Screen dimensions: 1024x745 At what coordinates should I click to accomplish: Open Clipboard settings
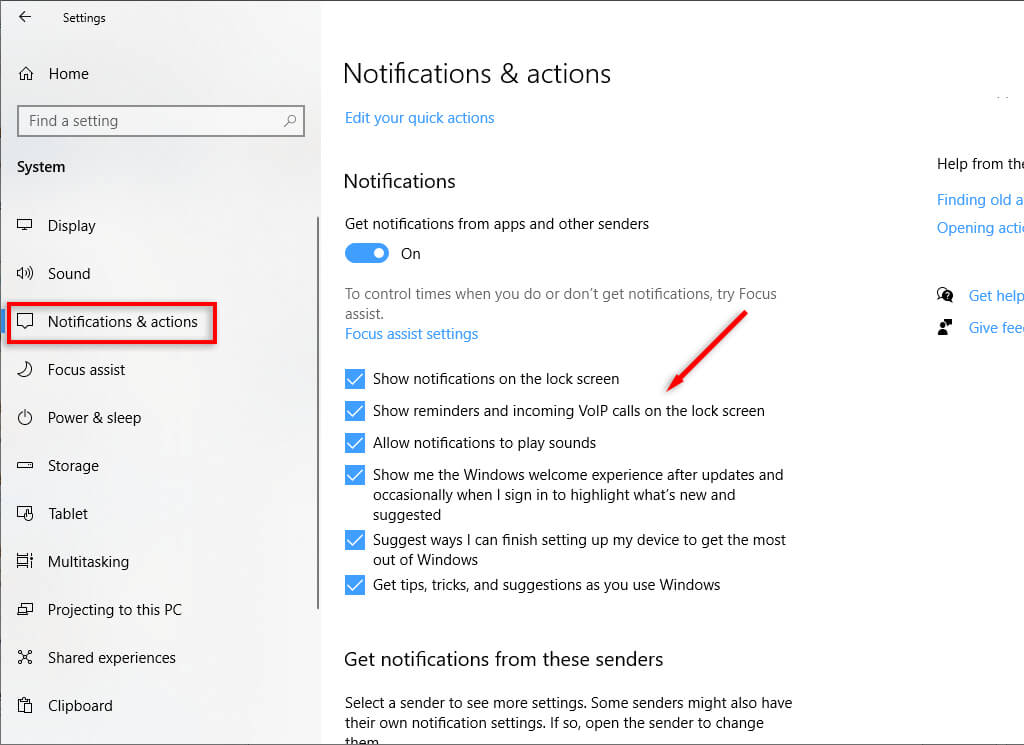pyautogui.click(x=80, y=706)
